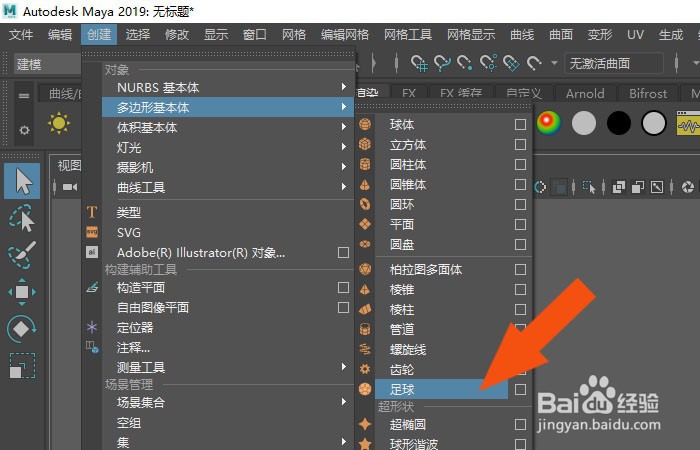Expand the 场景集合 submenu
Image resolution: width=700 pixels, height=450 pixels.
click(228, 402)
